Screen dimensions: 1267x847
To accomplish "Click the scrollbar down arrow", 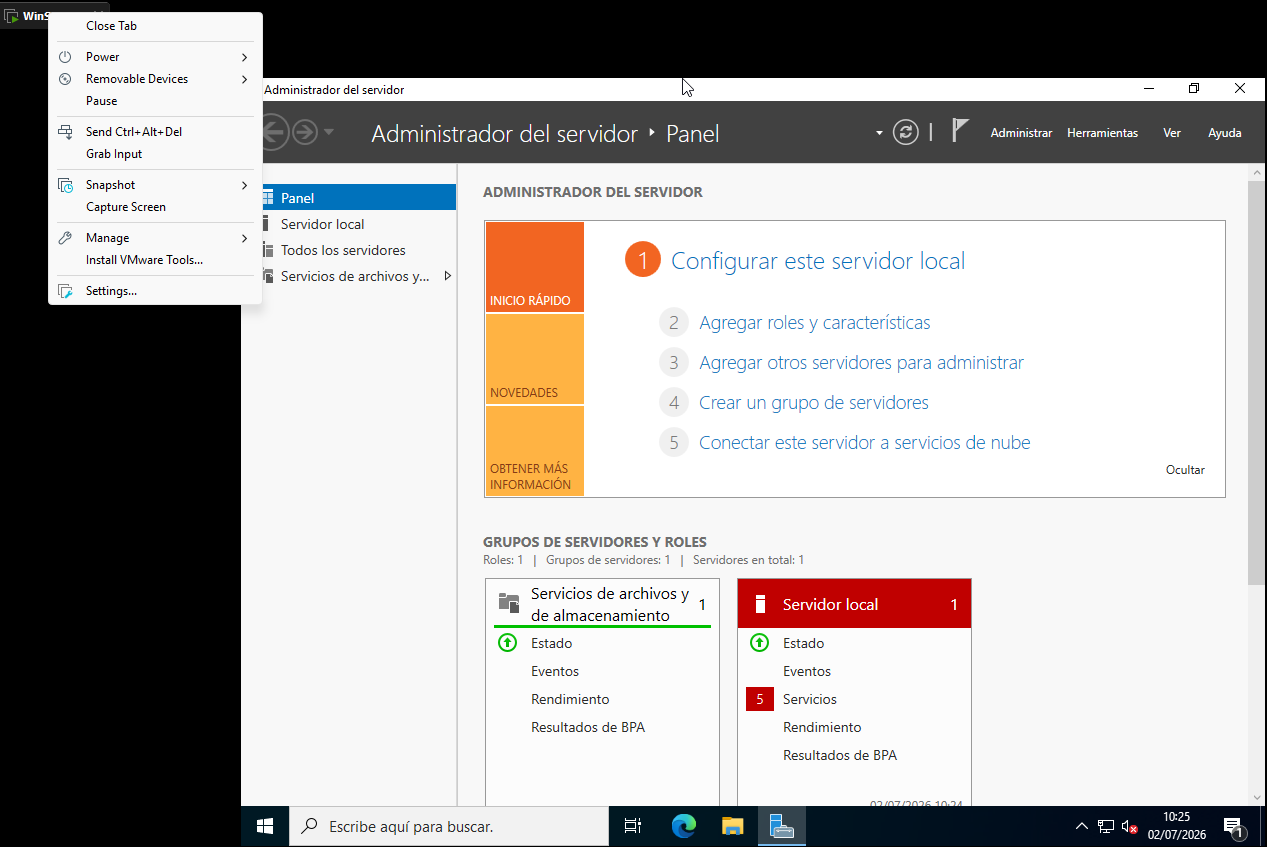I will (x=1257, y=797).
